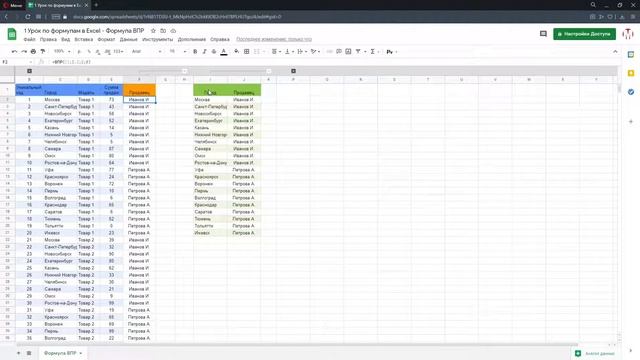This screenshot has height=360, width=640.
Task: Open the Инструменты menu
Action: [x=158, y=40]
